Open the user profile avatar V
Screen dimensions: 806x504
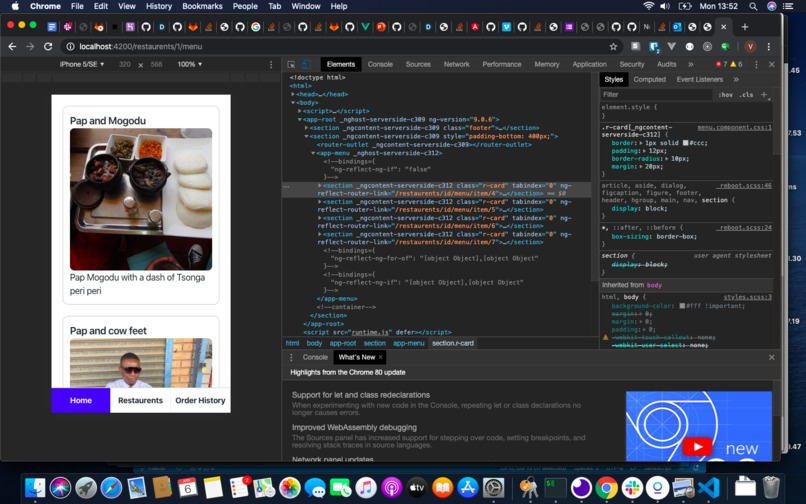tap(750, 46)
